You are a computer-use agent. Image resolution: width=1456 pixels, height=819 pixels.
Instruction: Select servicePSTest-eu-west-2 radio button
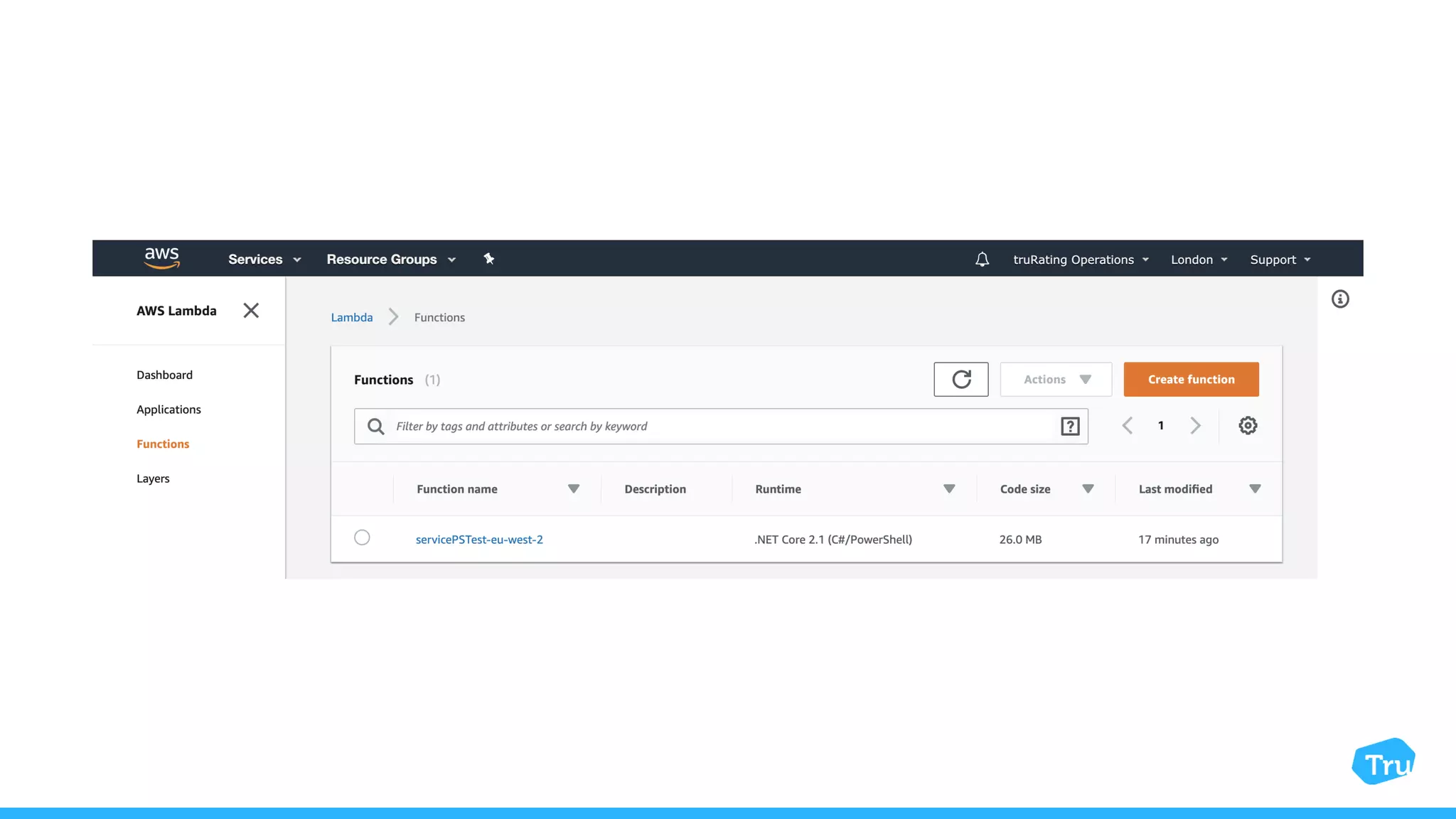(x=362, y=537)
